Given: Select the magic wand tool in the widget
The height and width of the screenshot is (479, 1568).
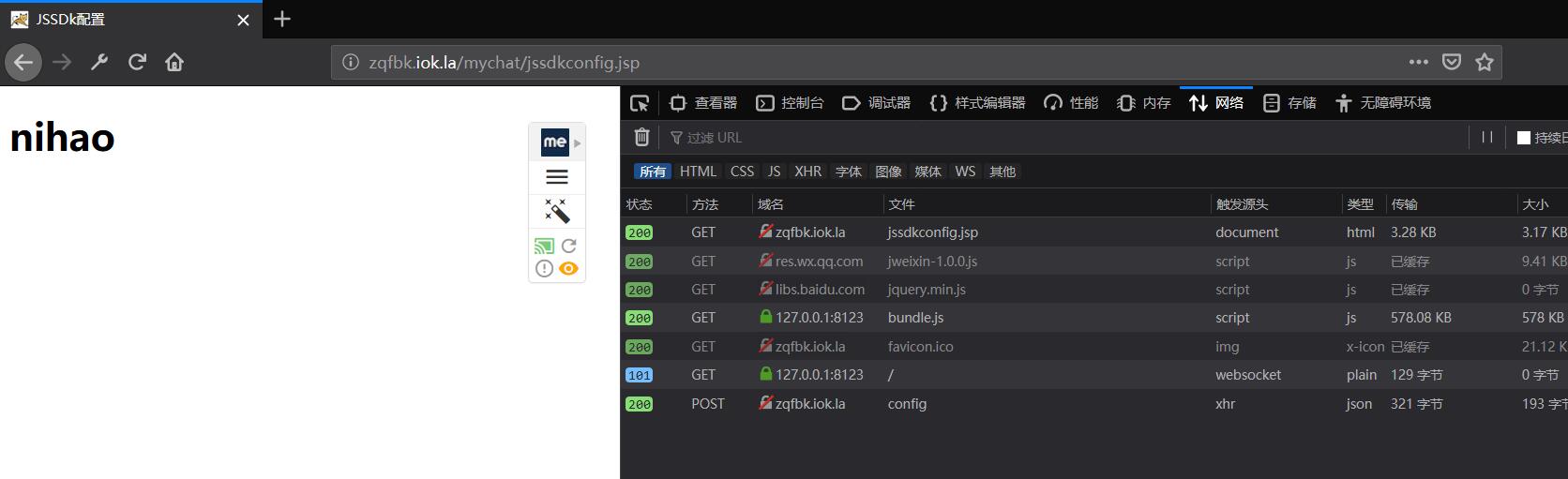Looking at the screenshot, I should point(557,211).
